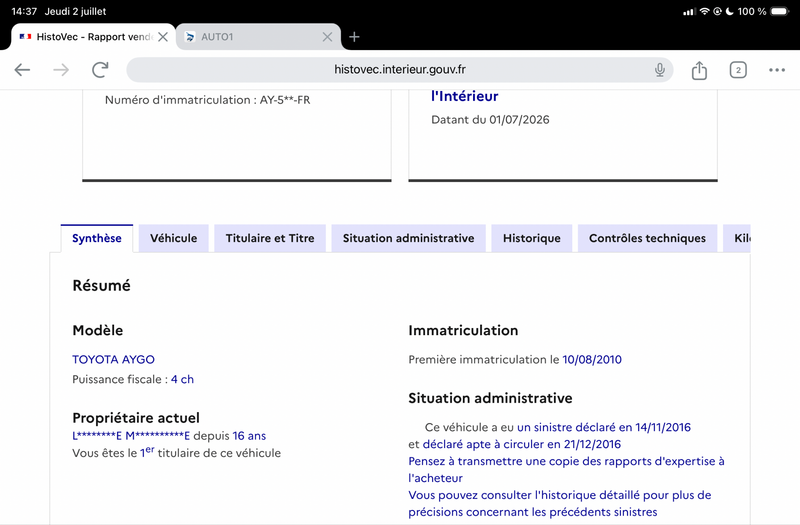Select the Synthèse tab
The height and width of the screenshot is (525, 800).
point(97,238)
